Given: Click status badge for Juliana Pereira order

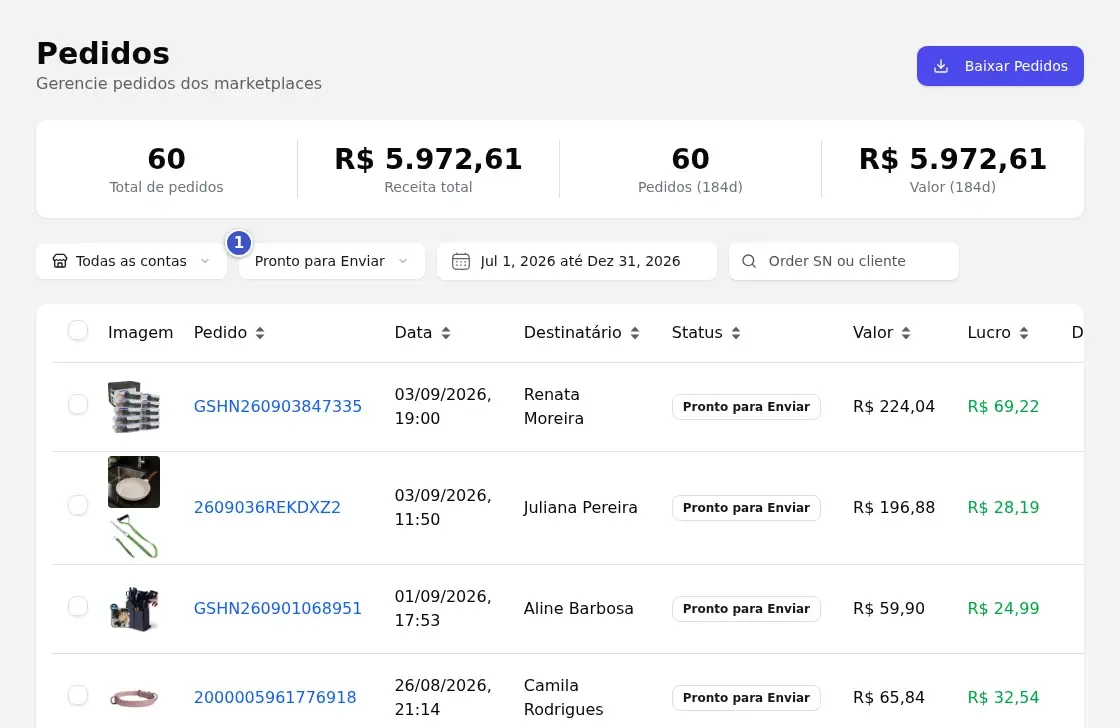Looking at the screenshot, I should click(x=746, y=507).
